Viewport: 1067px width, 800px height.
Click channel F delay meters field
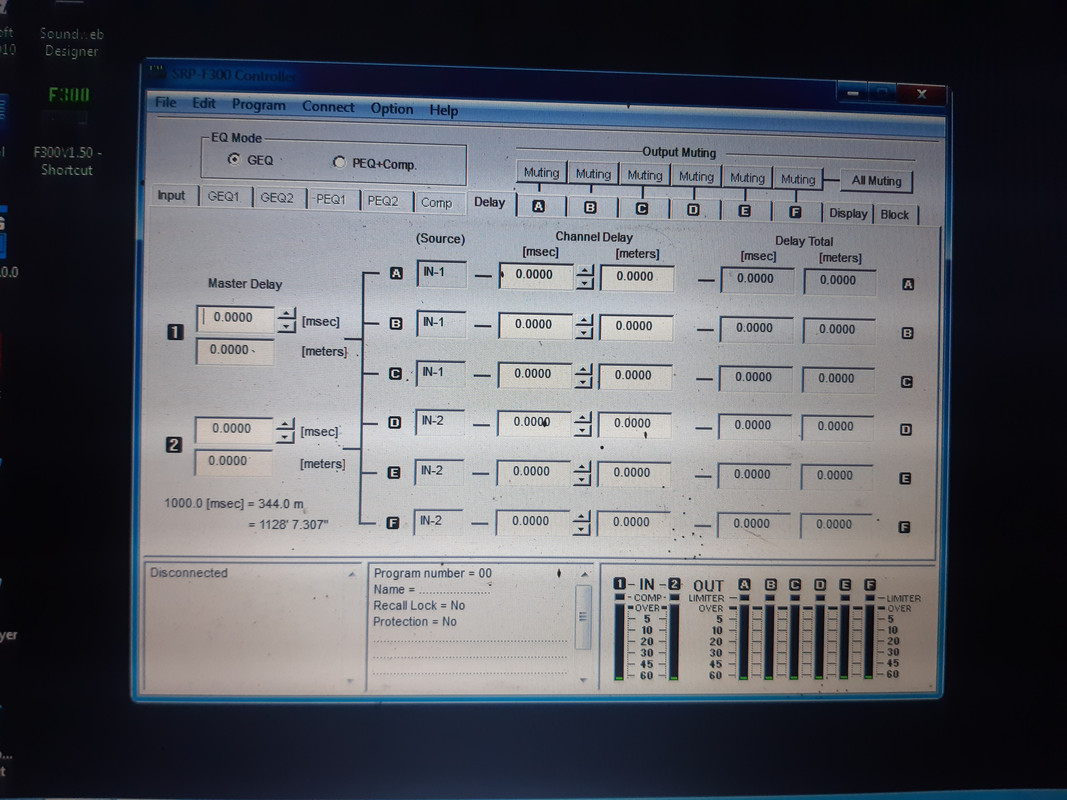coord(634,523)
